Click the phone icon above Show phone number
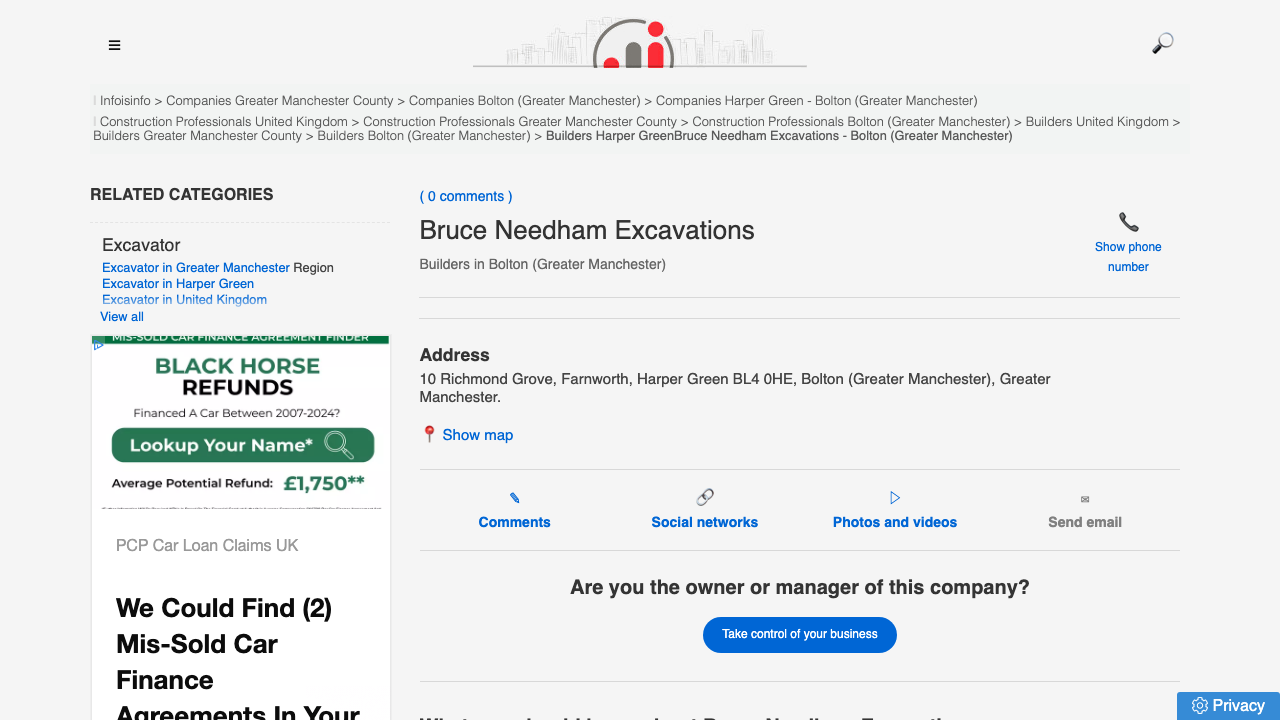 tap(1128, 221)
